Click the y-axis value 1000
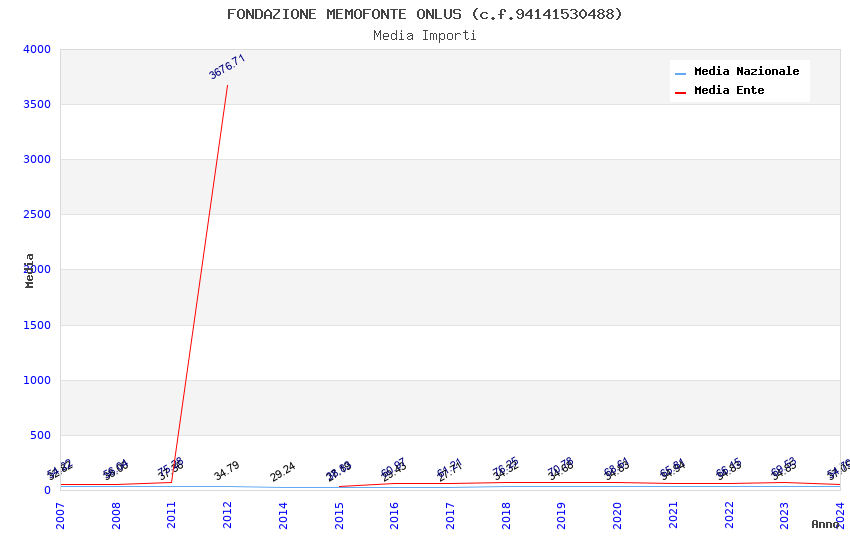The width and height of the screenshot is (850, 550). click(37, 380)
